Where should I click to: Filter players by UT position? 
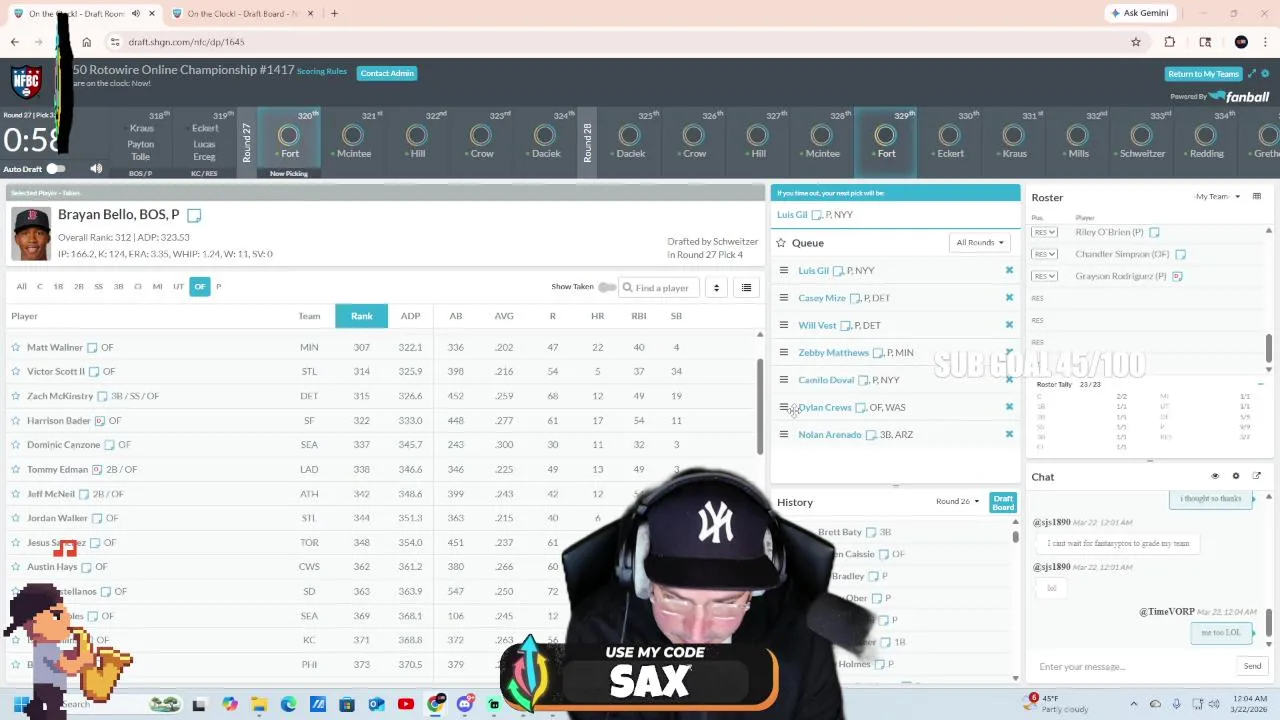point(178,287)
